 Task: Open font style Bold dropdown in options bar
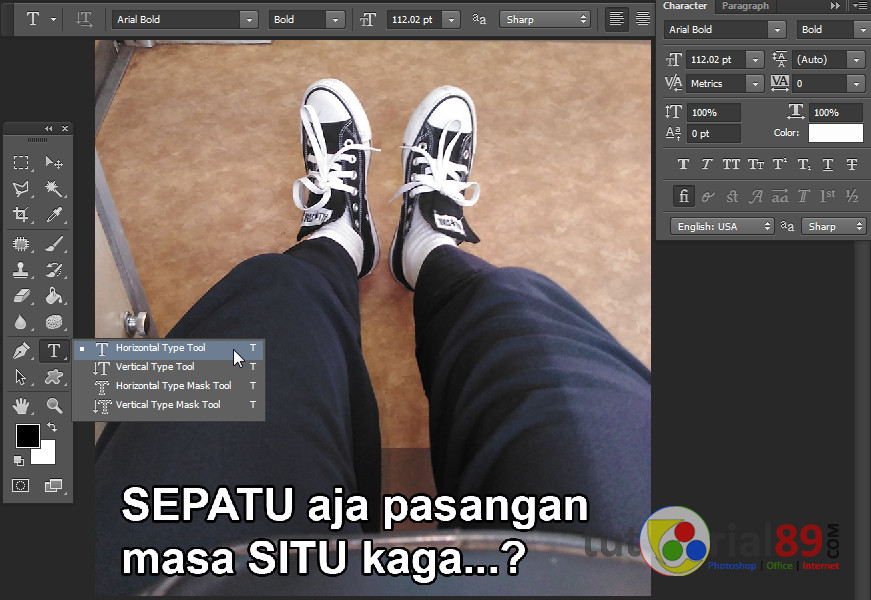point(336,19)
